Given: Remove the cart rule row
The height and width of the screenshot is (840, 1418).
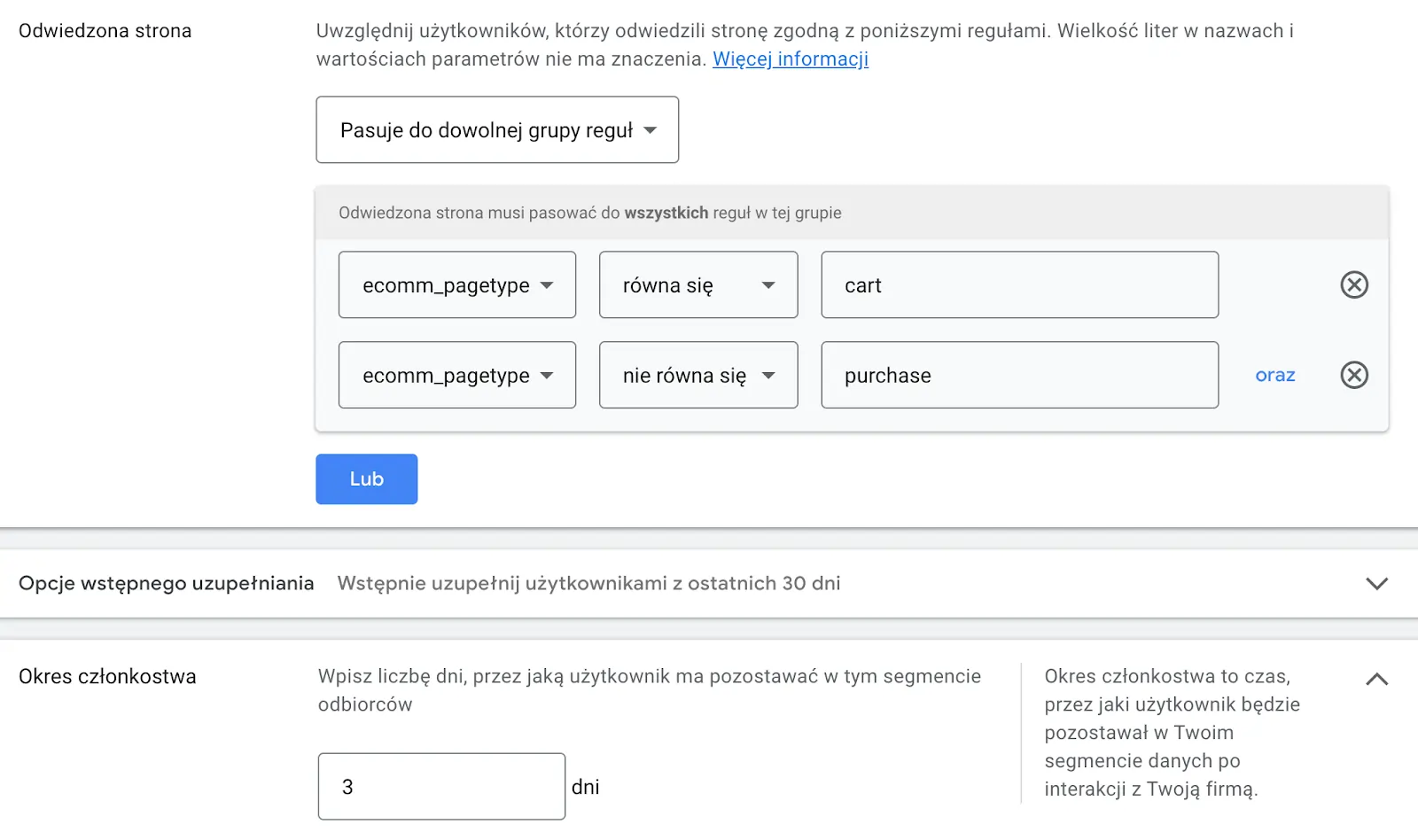Looking at the screenshot, I should pos(1353,284).
